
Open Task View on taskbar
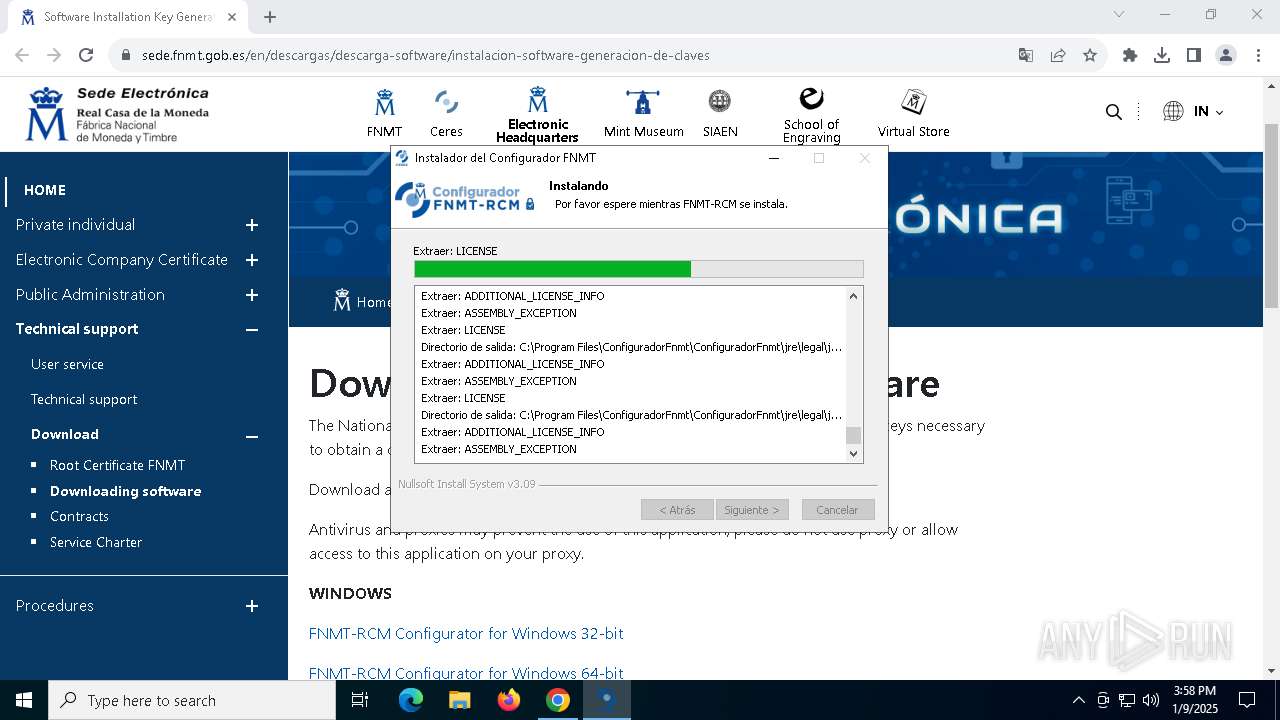[x=360, y=700]
